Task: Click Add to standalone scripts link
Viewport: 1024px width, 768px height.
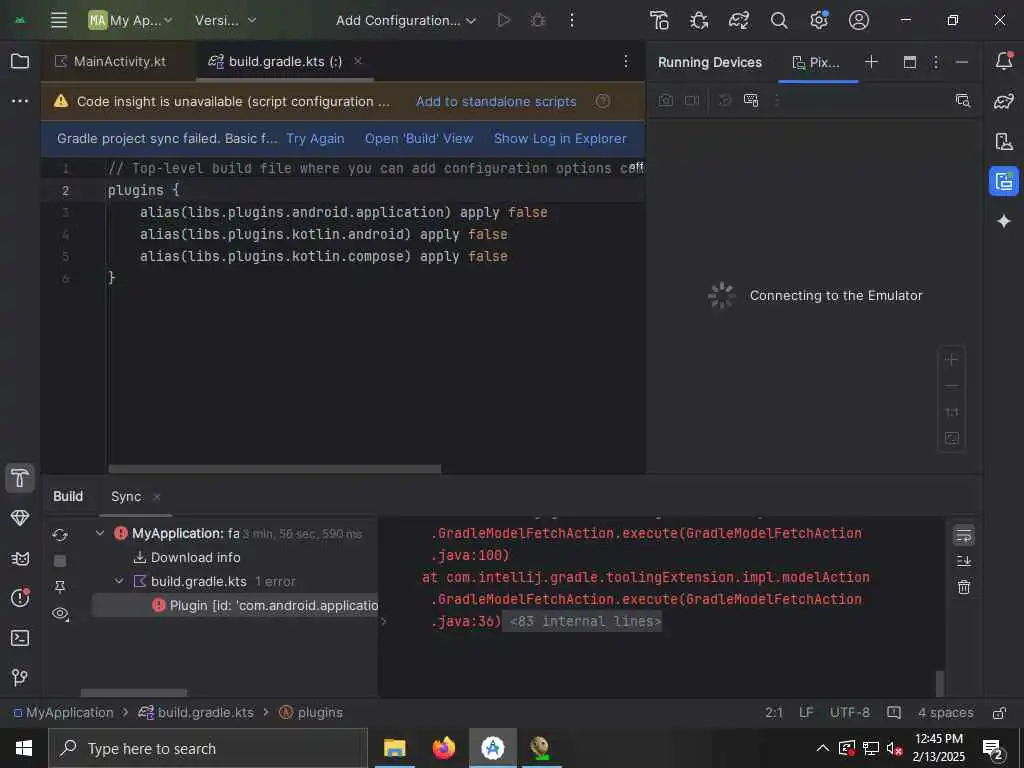Action: [x=496, y=101]
